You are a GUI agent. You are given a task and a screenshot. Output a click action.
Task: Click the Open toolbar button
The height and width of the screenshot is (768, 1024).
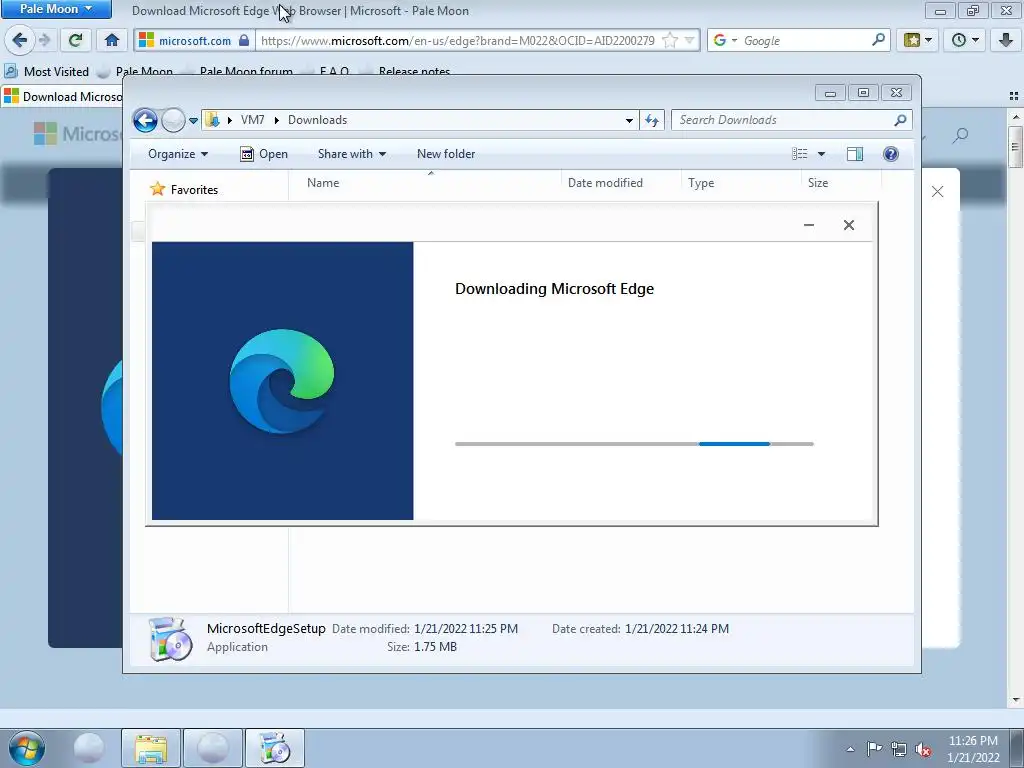pos(264,154)
